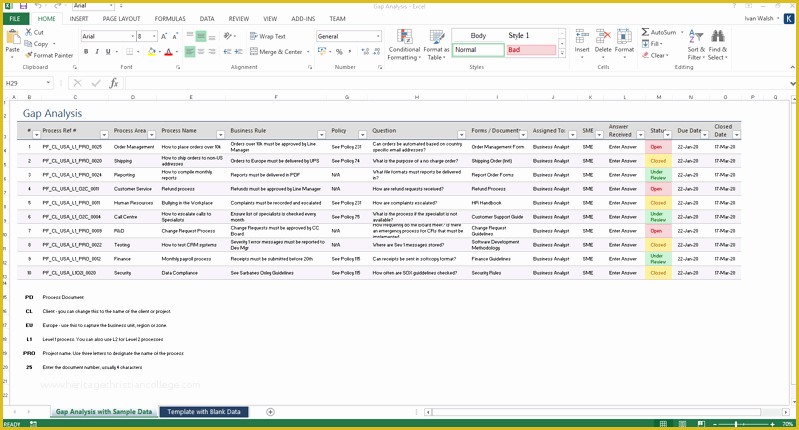Viewport: 799px width, 430px height.
Task: Open the General number format dropdown
Action: [x=378, y=36]
